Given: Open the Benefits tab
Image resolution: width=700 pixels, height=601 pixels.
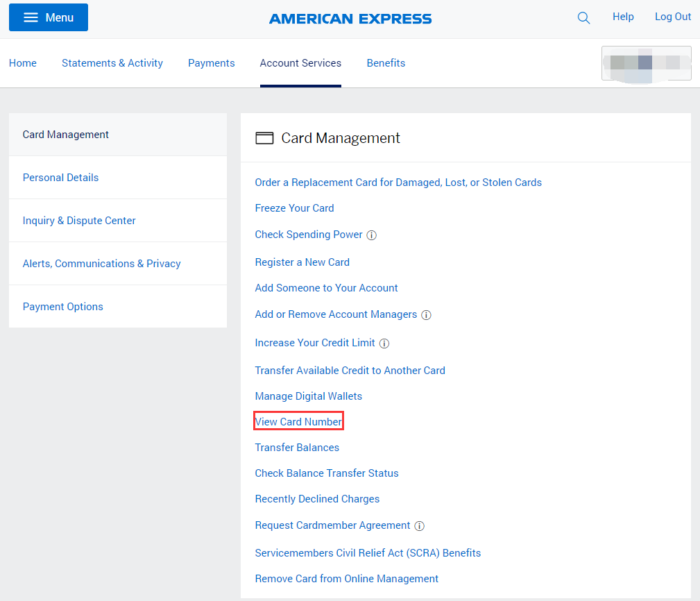Looking at the screenshot, I should (386, 63).
